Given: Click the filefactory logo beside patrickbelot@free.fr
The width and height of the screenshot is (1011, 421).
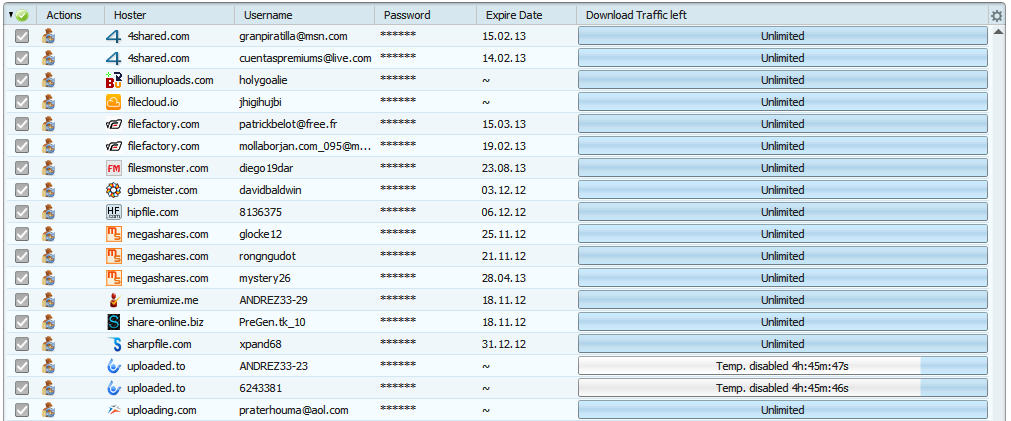Looking at the screenshot, I should [113, 124].
